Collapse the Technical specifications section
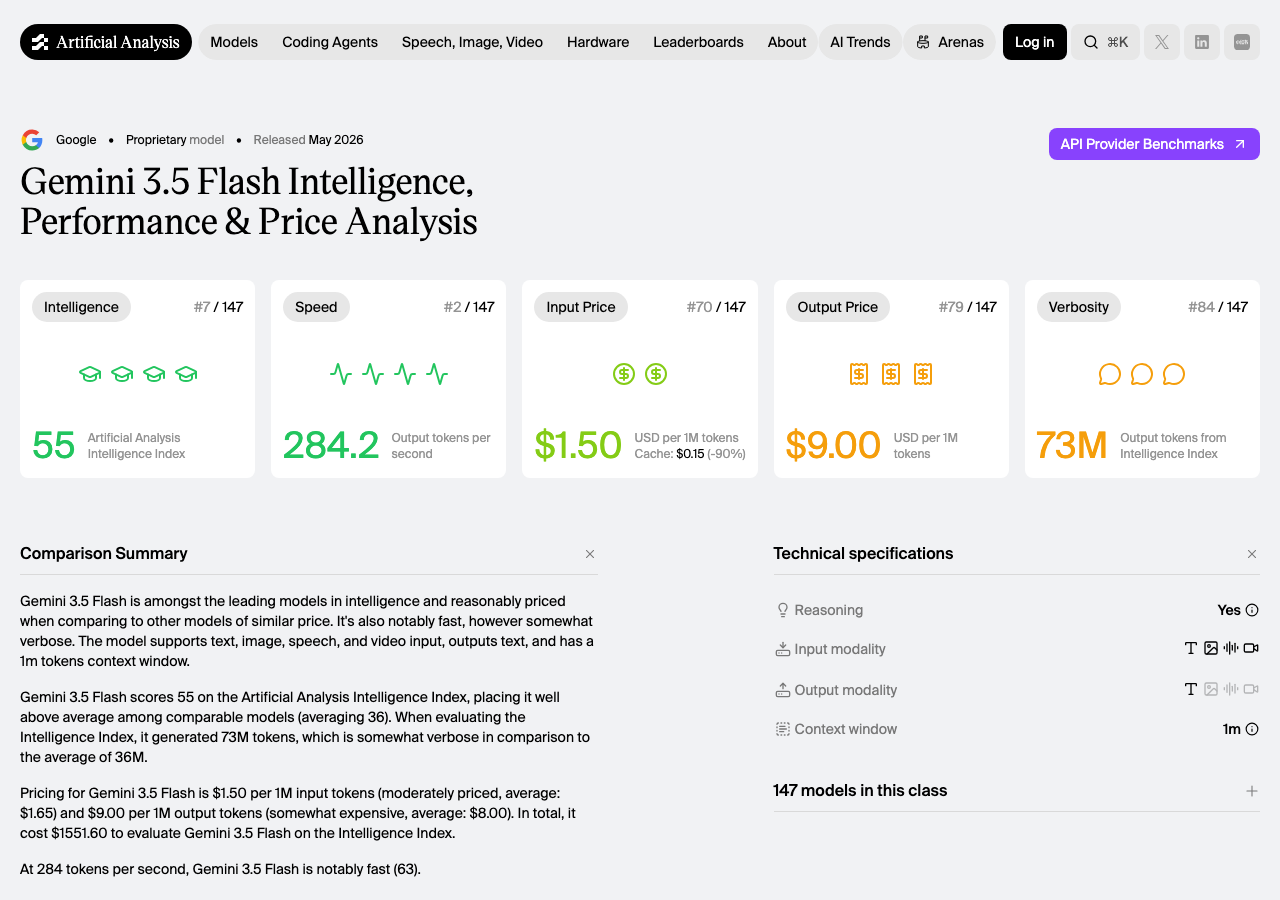The height and width of the screenshot is (900, 1280). pyautogui.click(x=1252, y=554)
